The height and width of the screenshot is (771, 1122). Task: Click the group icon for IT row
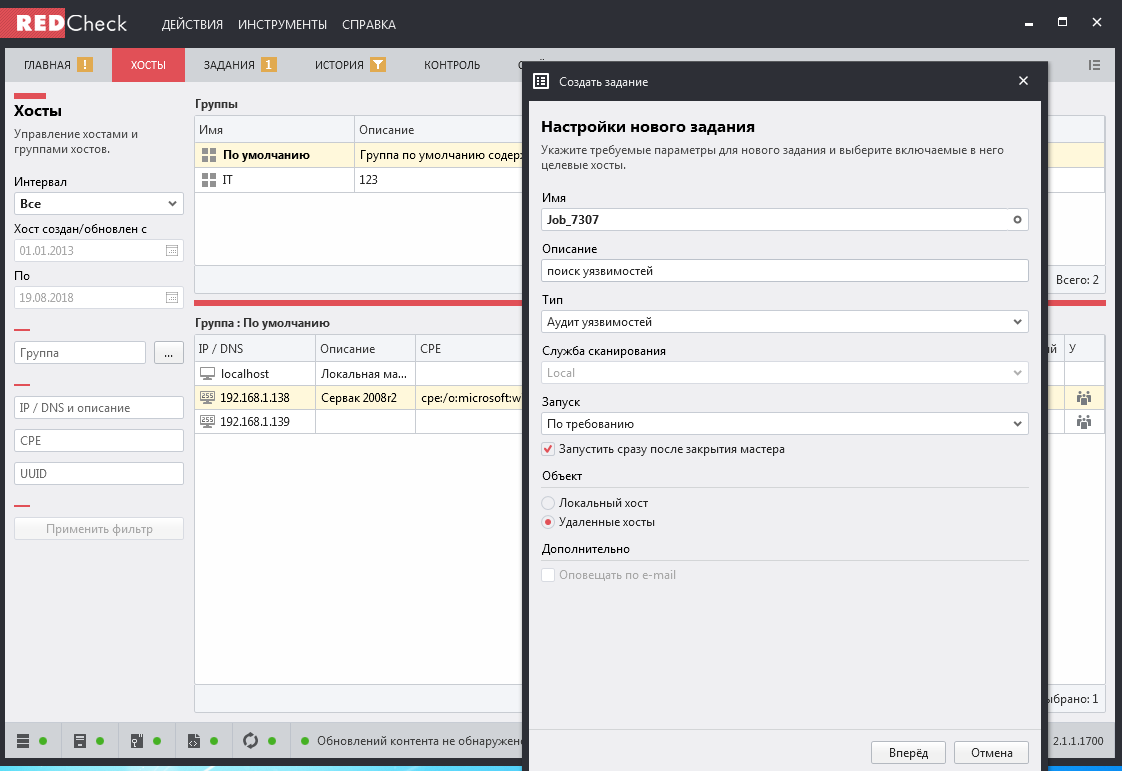[209, 180]
